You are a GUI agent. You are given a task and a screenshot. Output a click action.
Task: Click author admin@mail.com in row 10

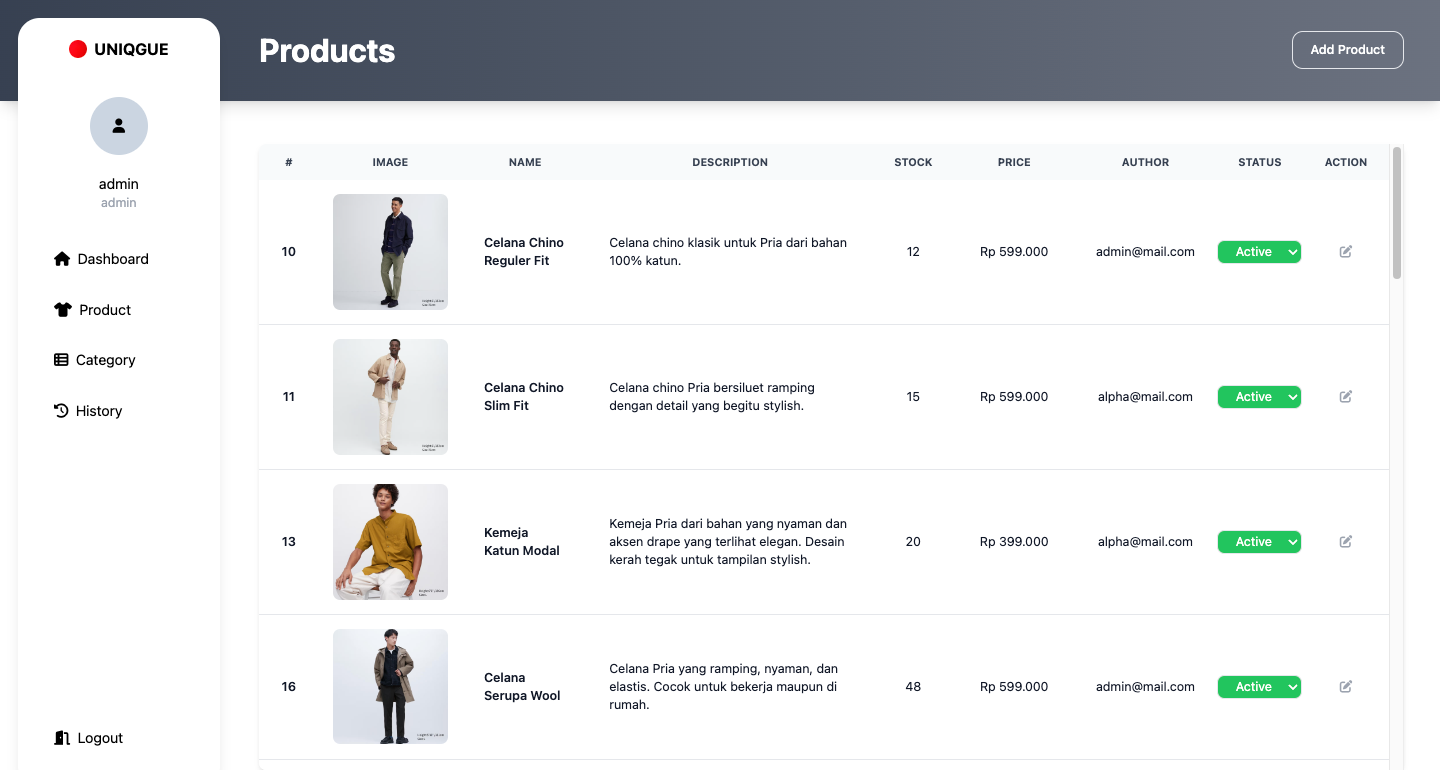(x=1145, y=252)
